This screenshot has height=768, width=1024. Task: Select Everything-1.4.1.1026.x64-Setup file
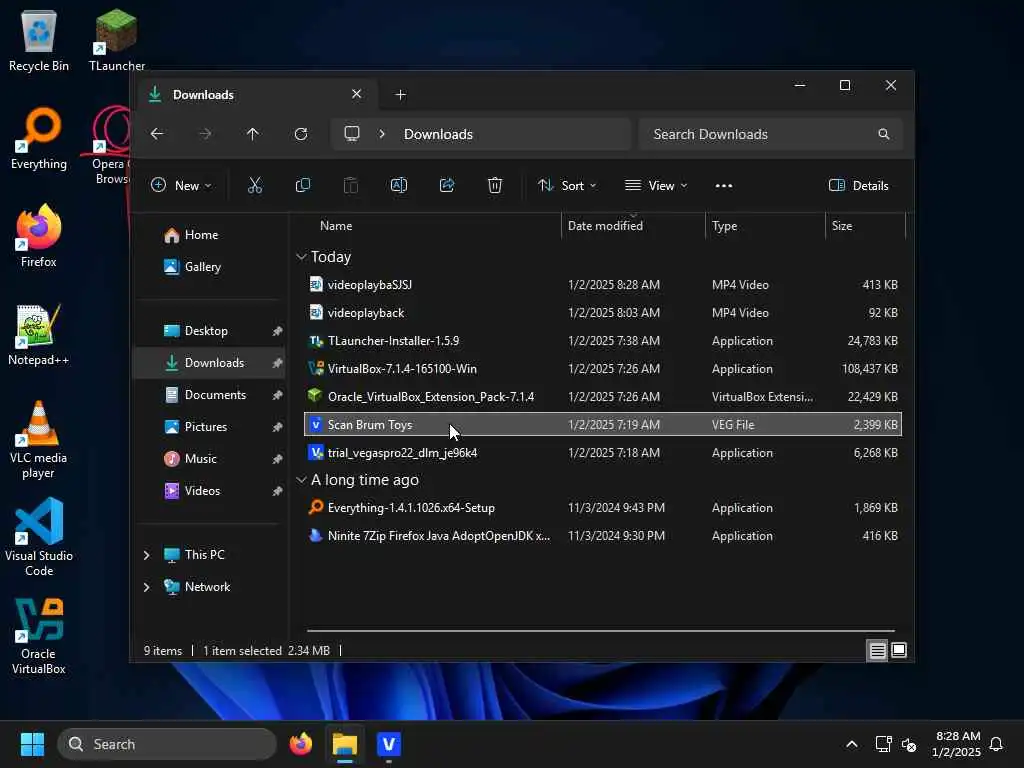tap(602, 507)
